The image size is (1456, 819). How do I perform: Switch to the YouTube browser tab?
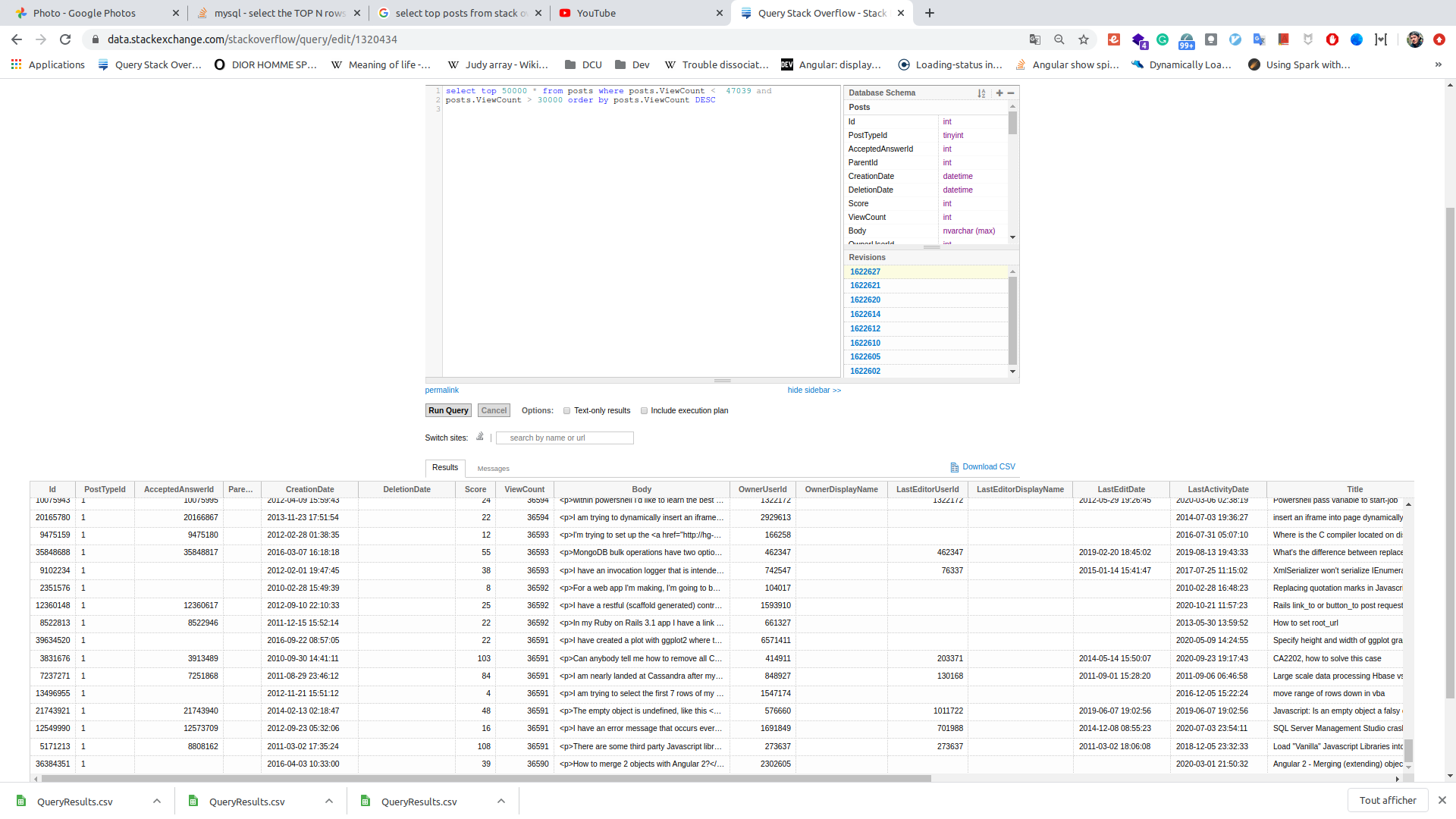[x=596, y=13]
